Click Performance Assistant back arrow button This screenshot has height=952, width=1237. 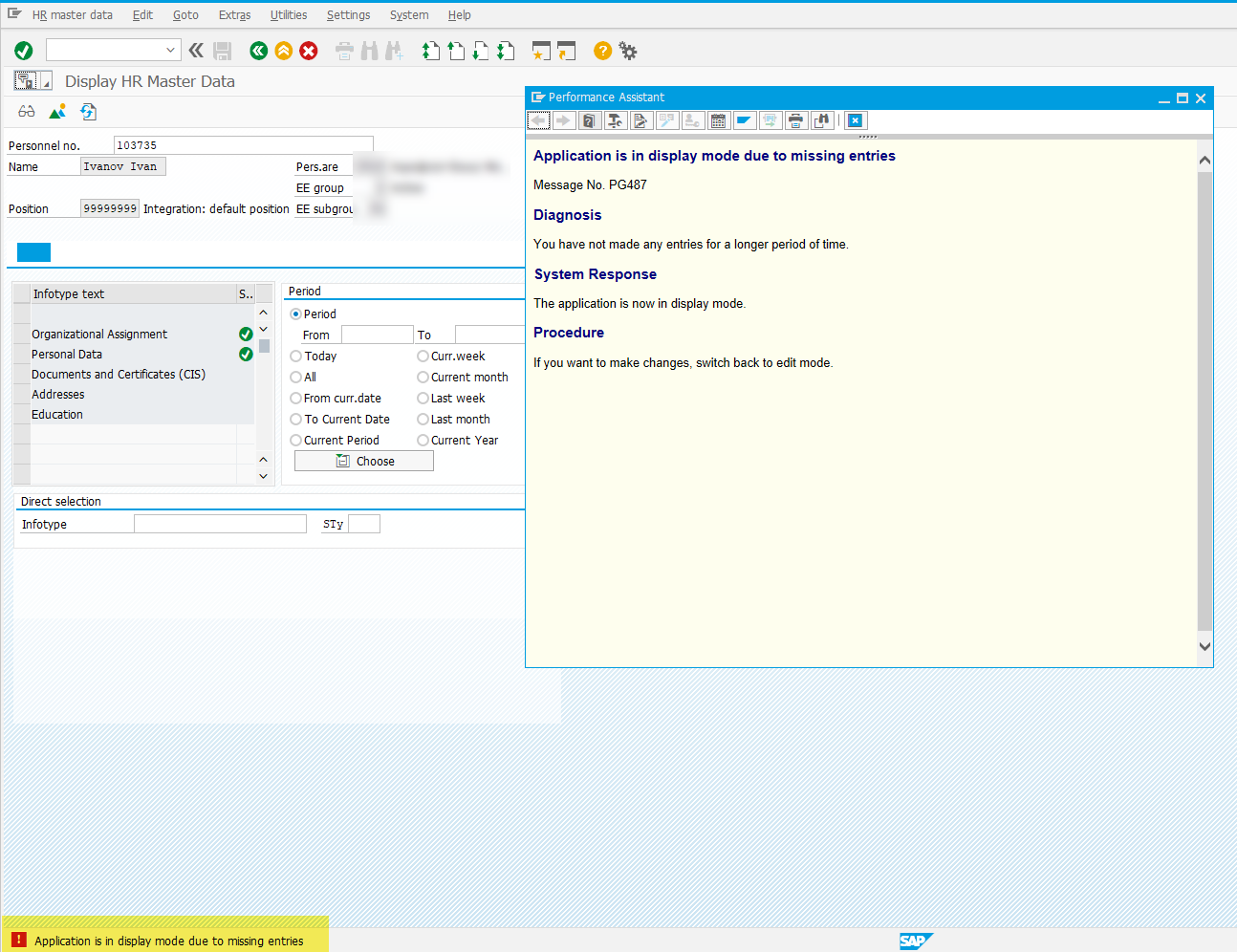pos(538,120)
